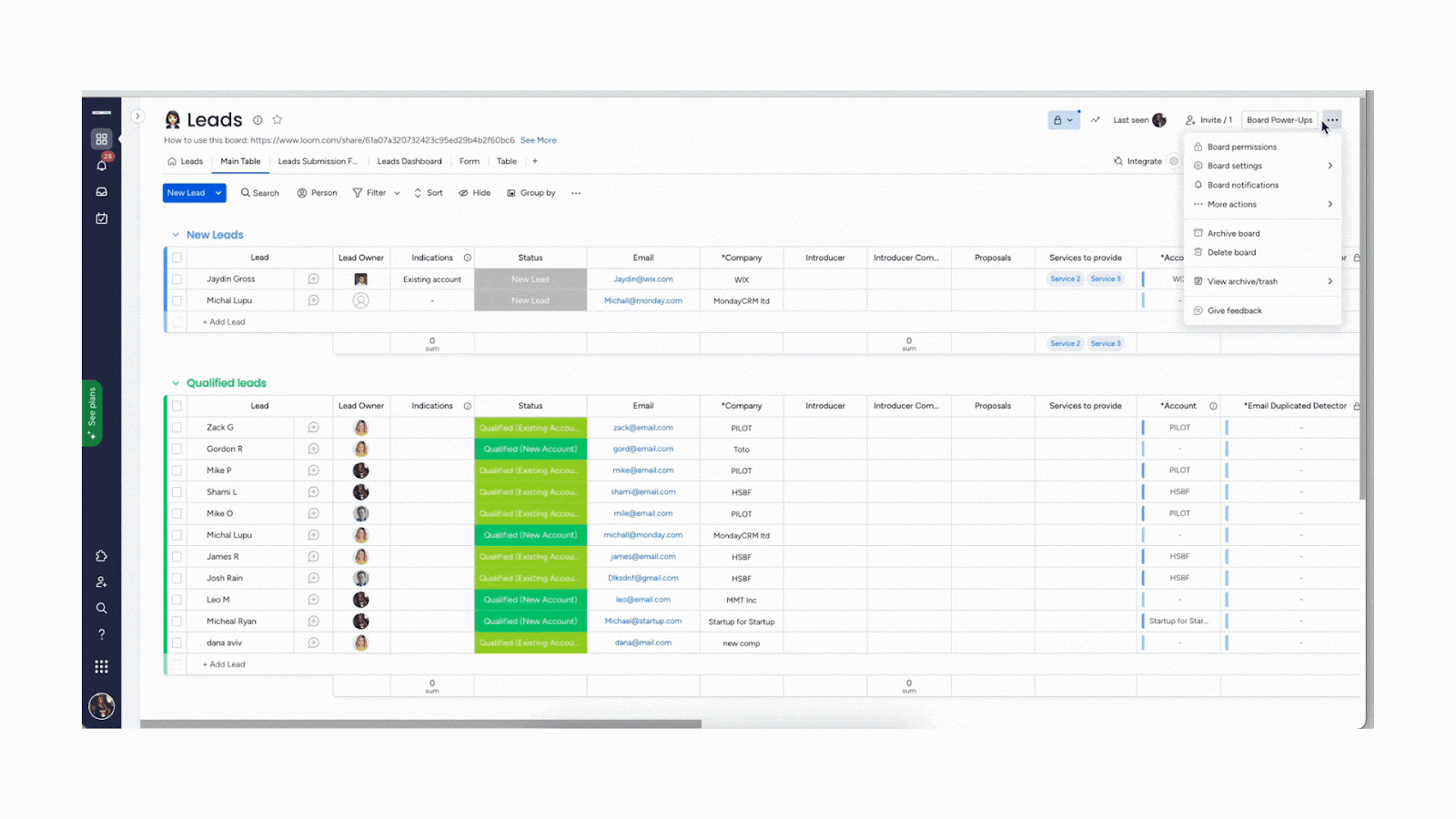Viewport: 1456px width, 819px height.
Task: Click the horizontal scrollbar at bottom
Action: click(x=420, y=724)
